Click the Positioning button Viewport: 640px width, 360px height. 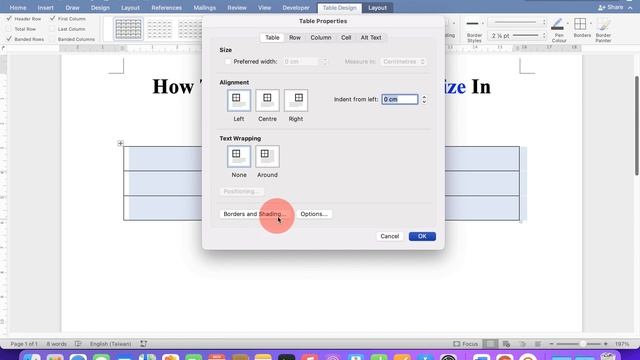point(242,191)
